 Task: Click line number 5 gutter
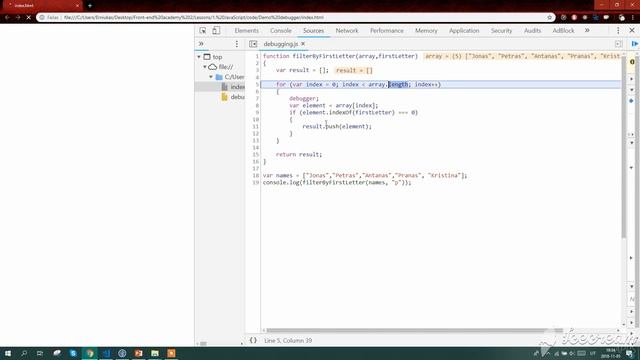pyautogui.click(x=257, y=84)
